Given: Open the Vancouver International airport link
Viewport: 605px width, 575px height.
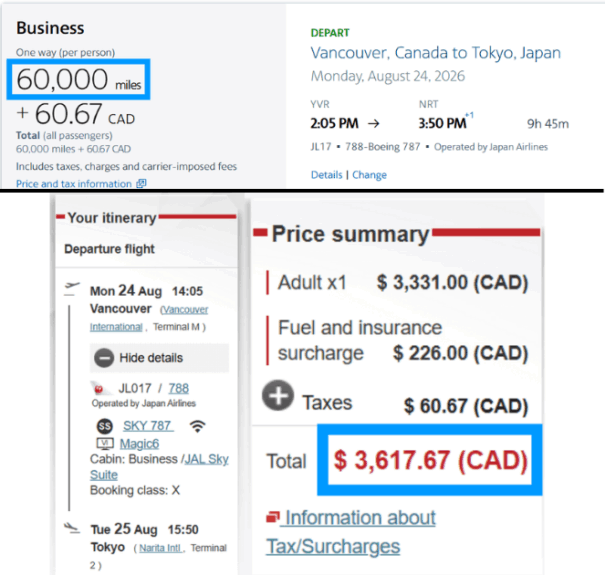Looking at the screenshot, I should coord(148,318).
